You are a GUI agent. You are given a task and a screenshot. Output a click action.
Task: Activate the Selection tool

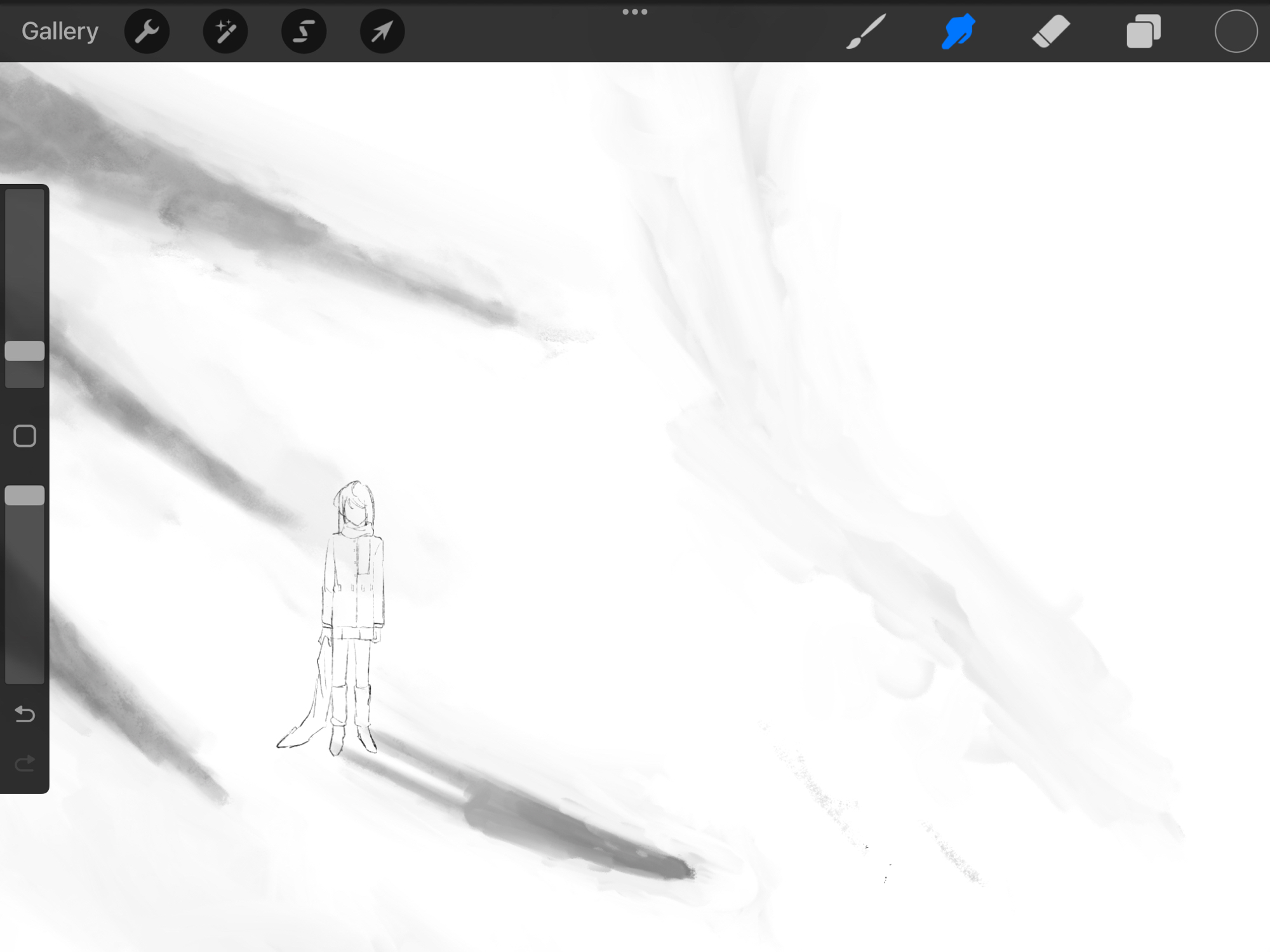304,31
